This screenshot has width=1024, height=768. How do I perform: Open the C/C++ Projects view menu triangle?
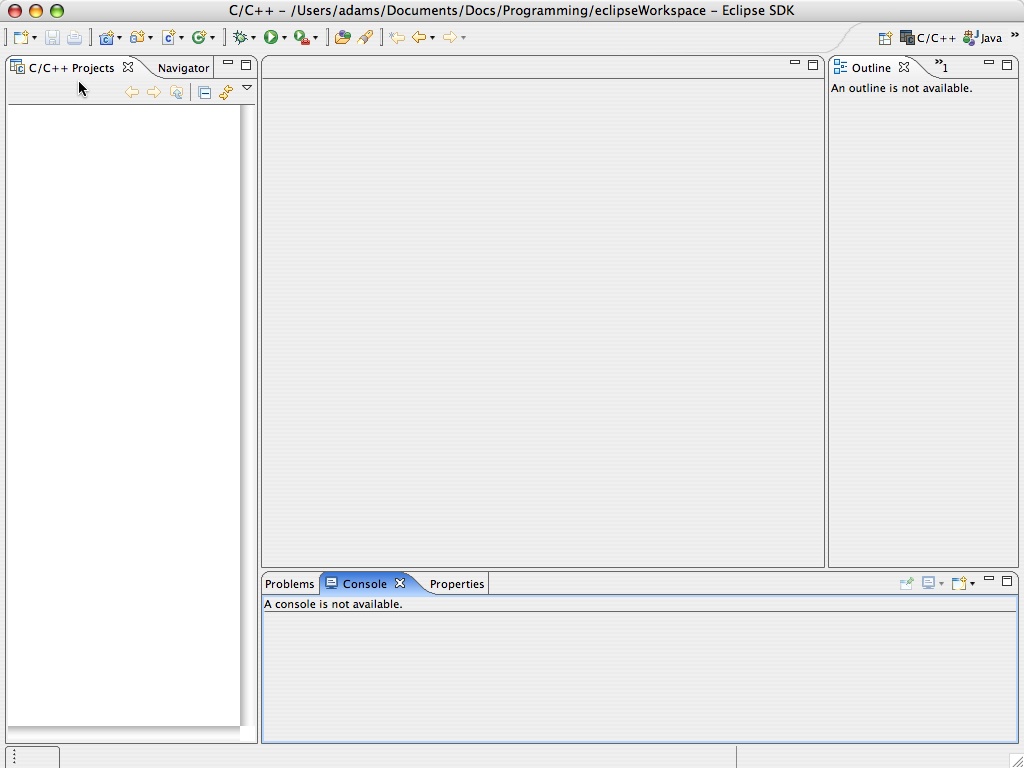[247, 89]
